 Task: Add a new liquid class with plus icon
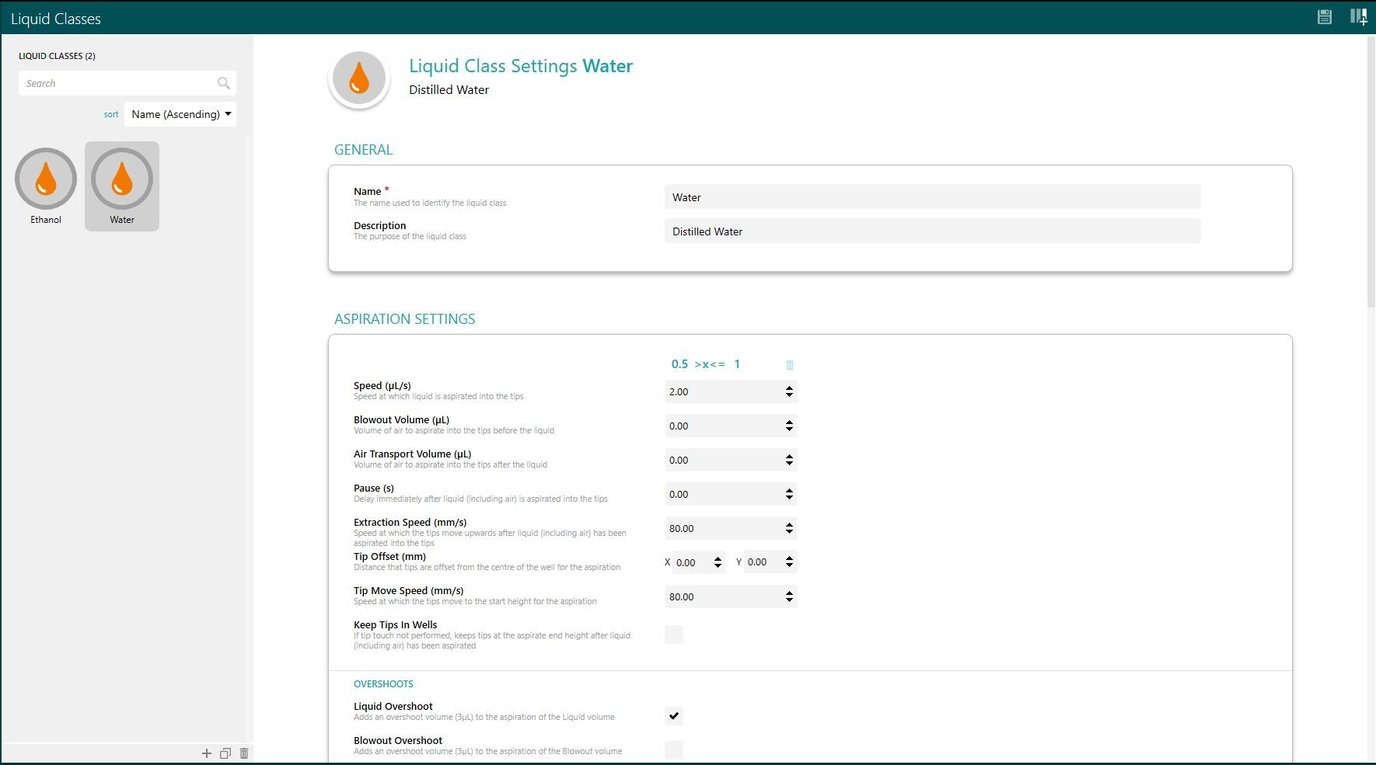pos(207,753)
